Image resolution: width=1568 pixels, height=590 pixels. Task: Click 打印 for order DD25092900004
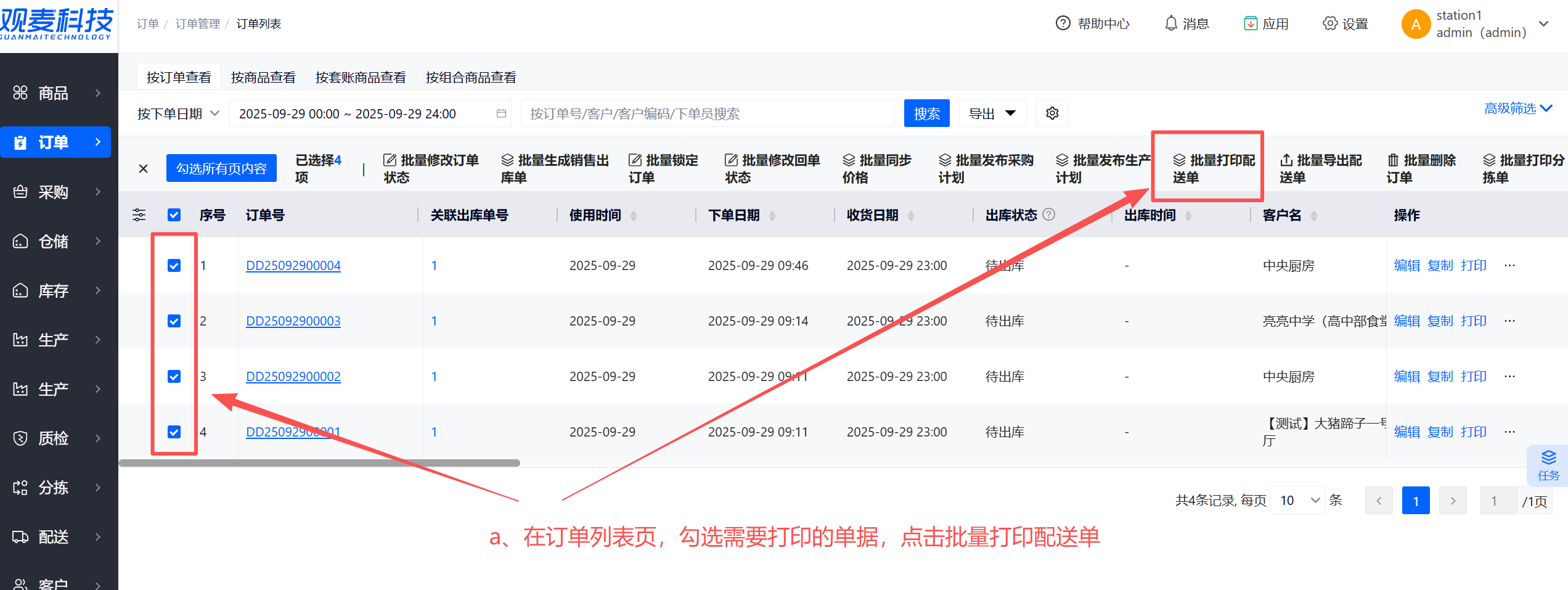(x=1474, y=265)
